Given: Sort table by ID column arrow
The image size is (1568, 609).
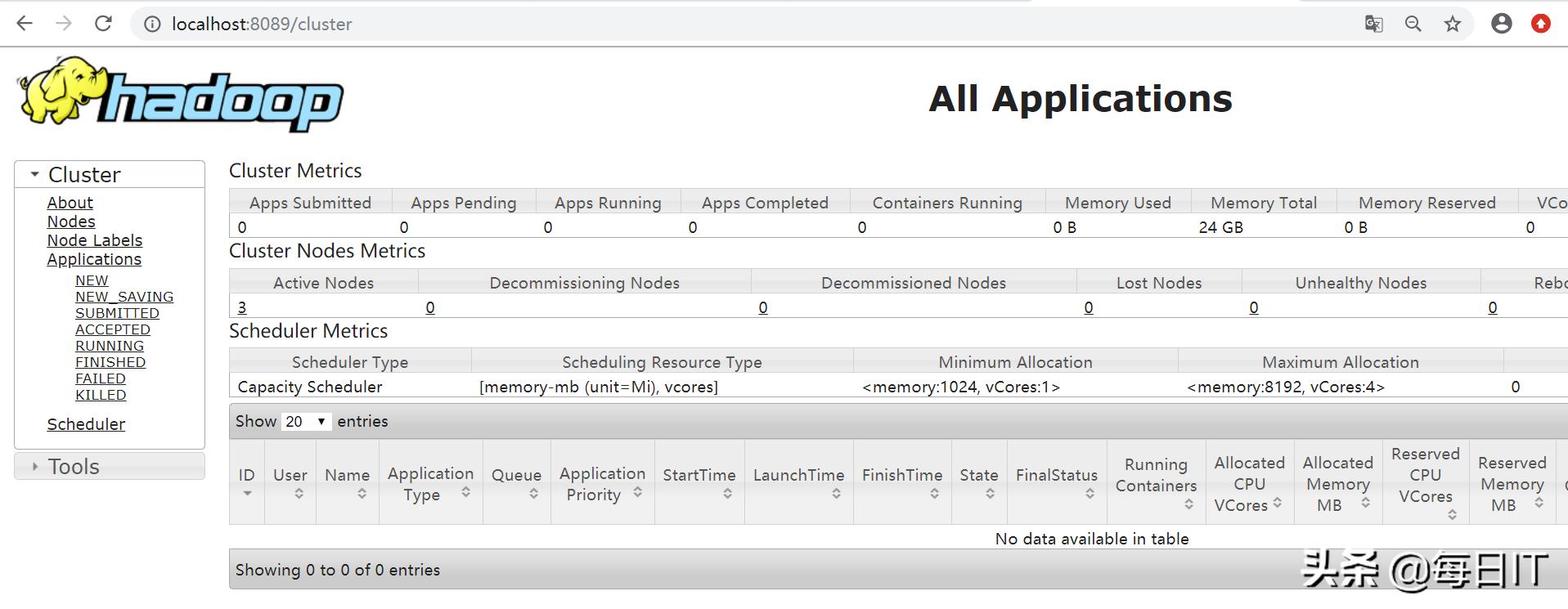Looking at the screenshot, I should (x=247, y=494).
